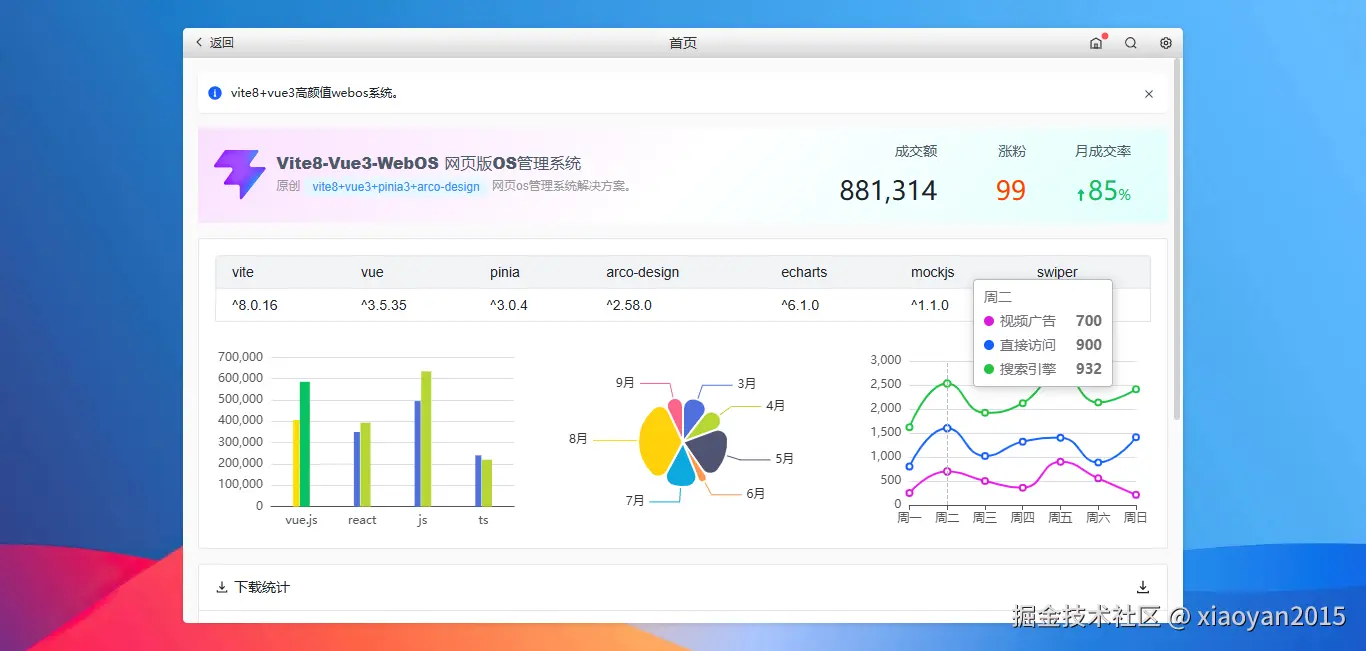Select the vite column header
This screenshot has height=651, width=1366.
pos(243,272)
